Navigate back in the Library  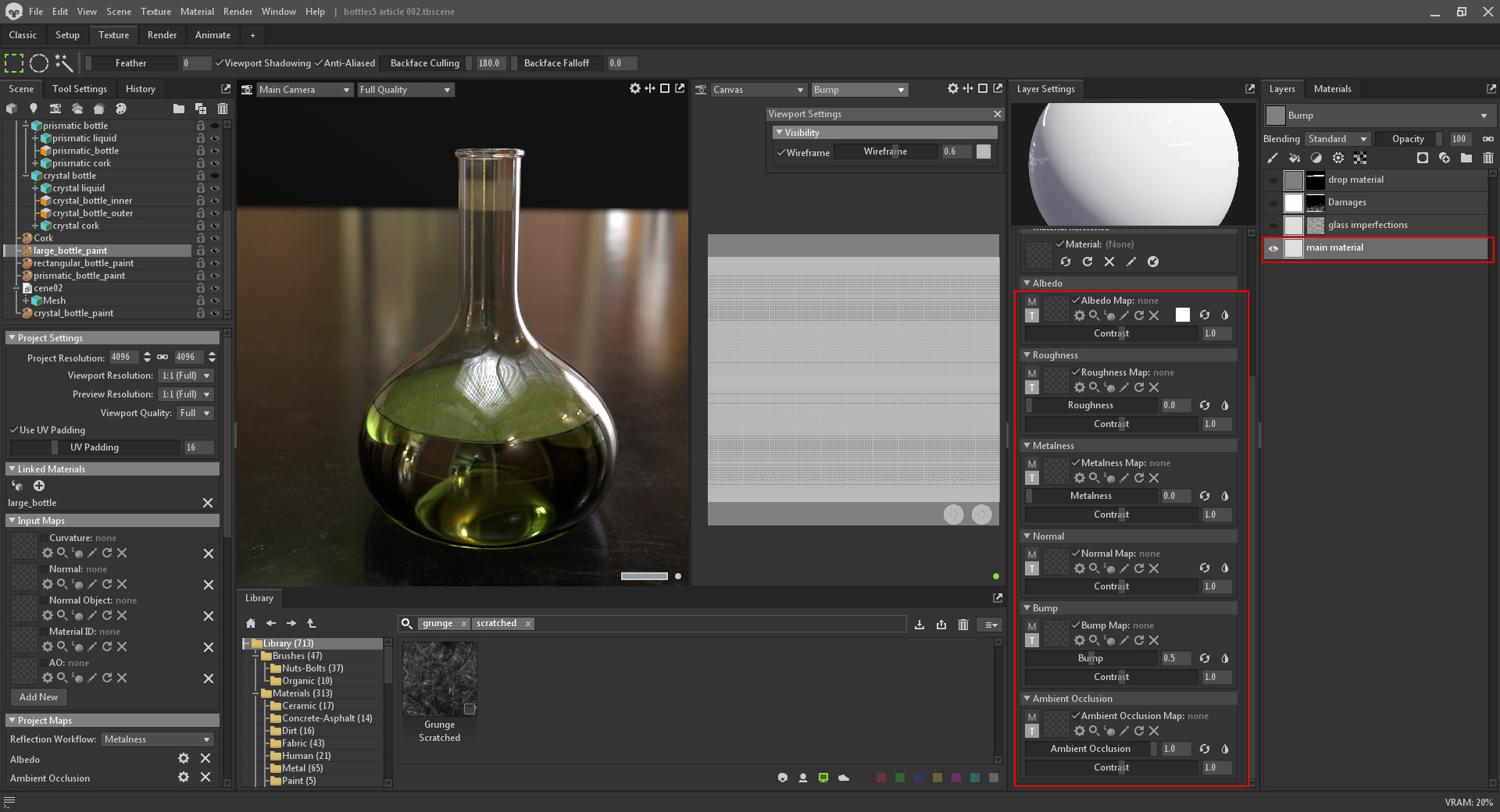[x=271, y=623]
